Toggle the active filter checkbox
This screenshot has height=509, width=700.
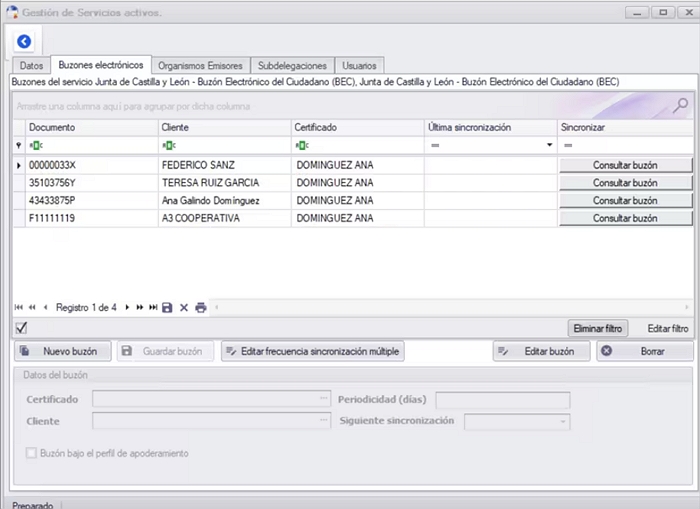tap(21, 328)
